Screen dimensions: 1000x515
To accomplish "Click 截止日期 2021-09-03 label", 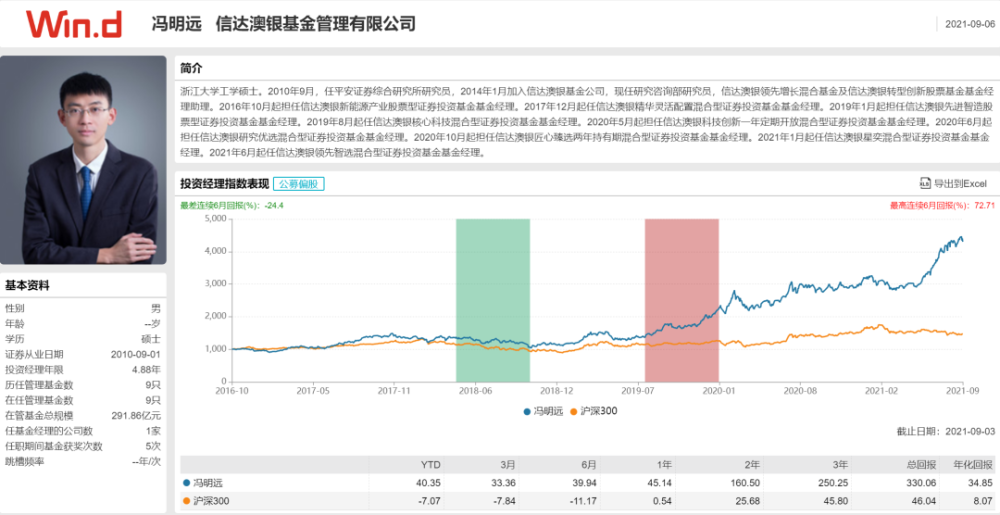I will click(x=945, y=432).
